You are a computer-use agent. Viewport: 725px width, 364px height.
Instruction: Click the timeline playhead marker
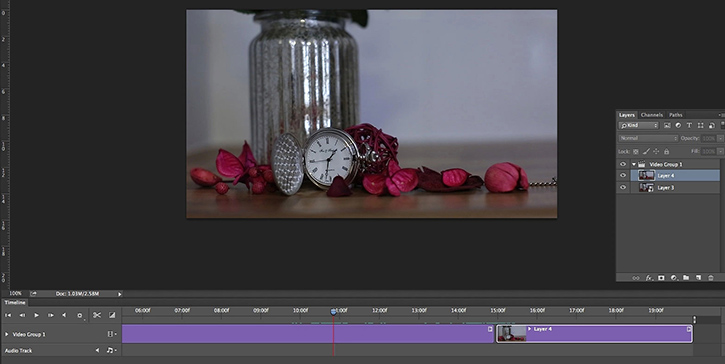click(333, 312)
